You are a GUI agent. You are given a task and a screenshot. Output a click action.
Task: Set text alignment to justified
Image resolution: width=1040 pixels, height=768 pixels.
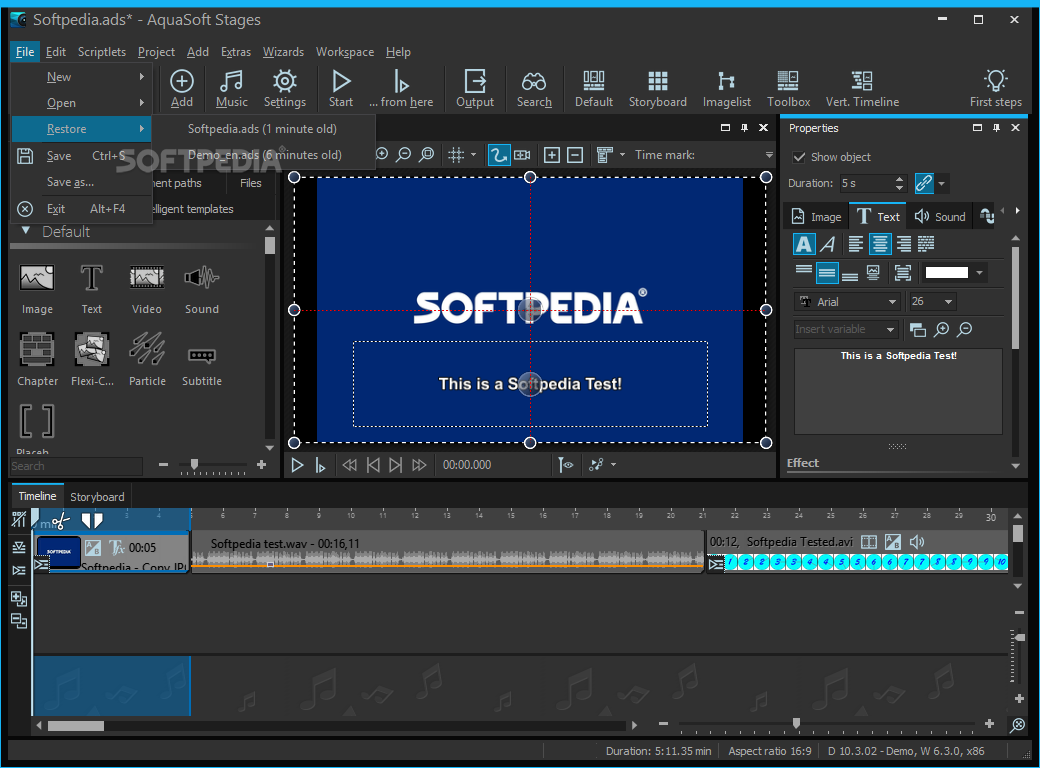coord(926,244)
